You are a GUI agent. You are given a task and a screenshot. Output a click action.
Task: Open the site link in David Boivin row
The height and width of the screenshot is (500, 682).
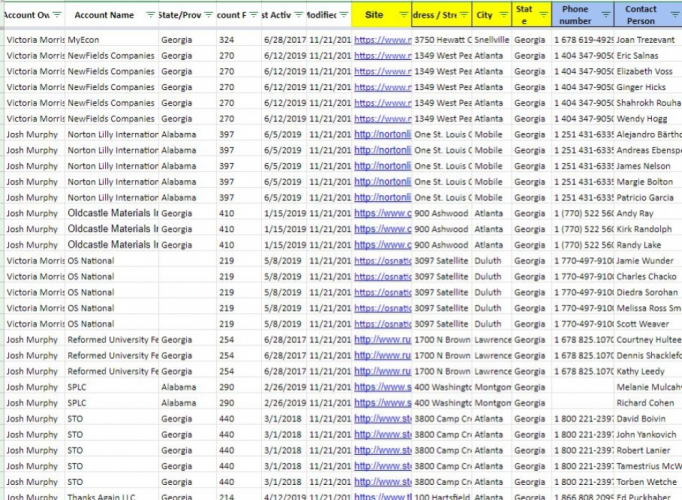[382, 419]
